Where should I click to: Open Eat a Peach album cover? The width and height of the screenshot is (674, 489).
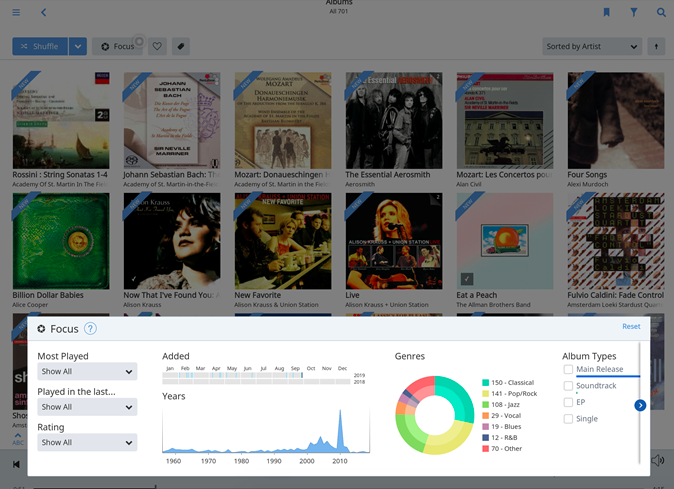pyautogui.click(x=505, y=241)
